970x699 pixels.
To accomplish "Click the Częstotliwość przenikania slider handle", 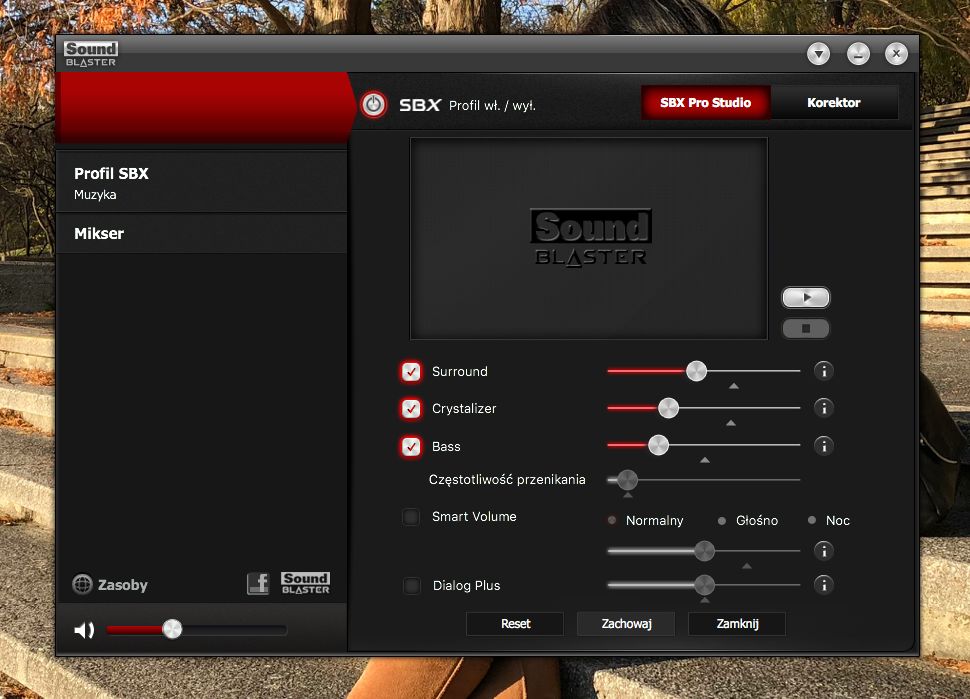I will 627,479.
